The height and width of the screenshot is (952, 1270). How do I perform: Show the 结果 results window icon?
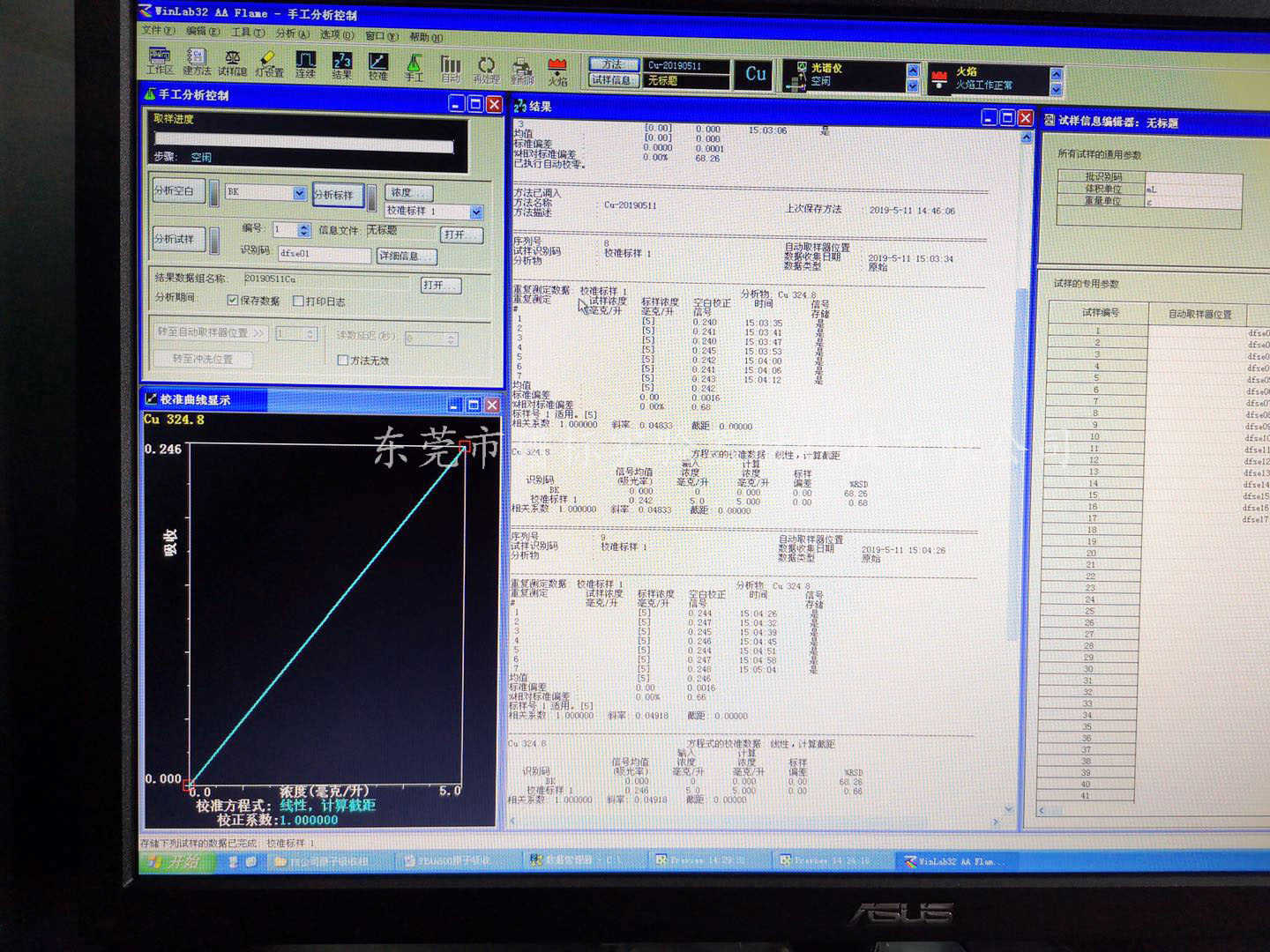pyautogui.click(x=342, y=65)
